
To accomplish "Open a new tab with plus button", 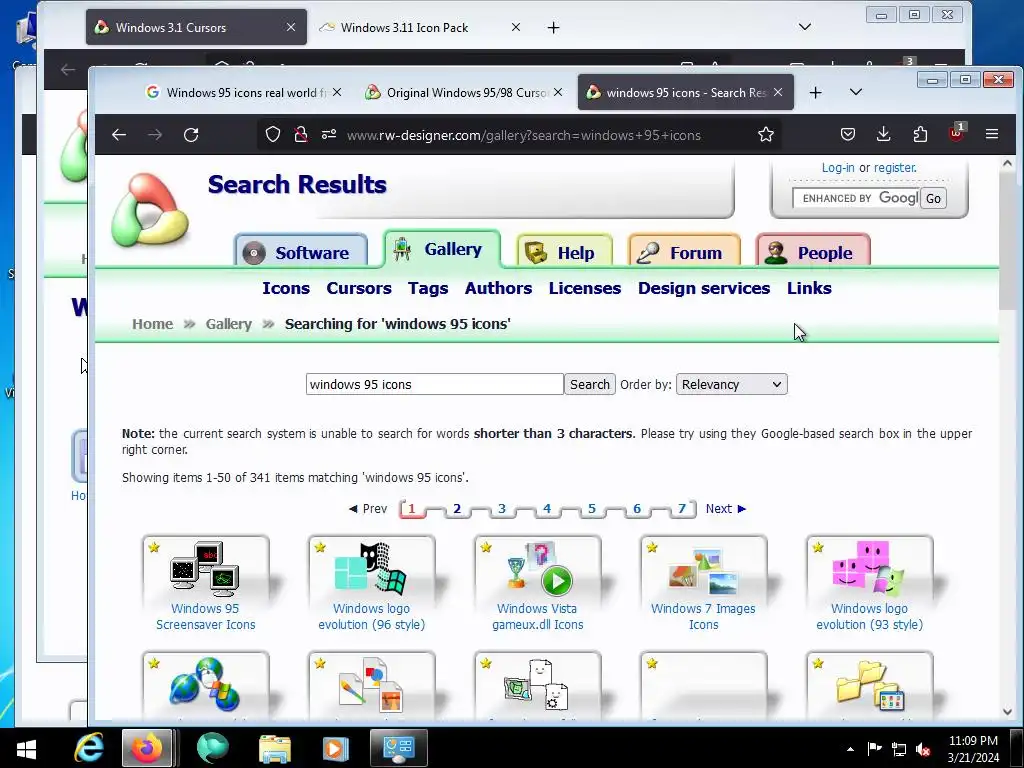I will tap(816, 93).
